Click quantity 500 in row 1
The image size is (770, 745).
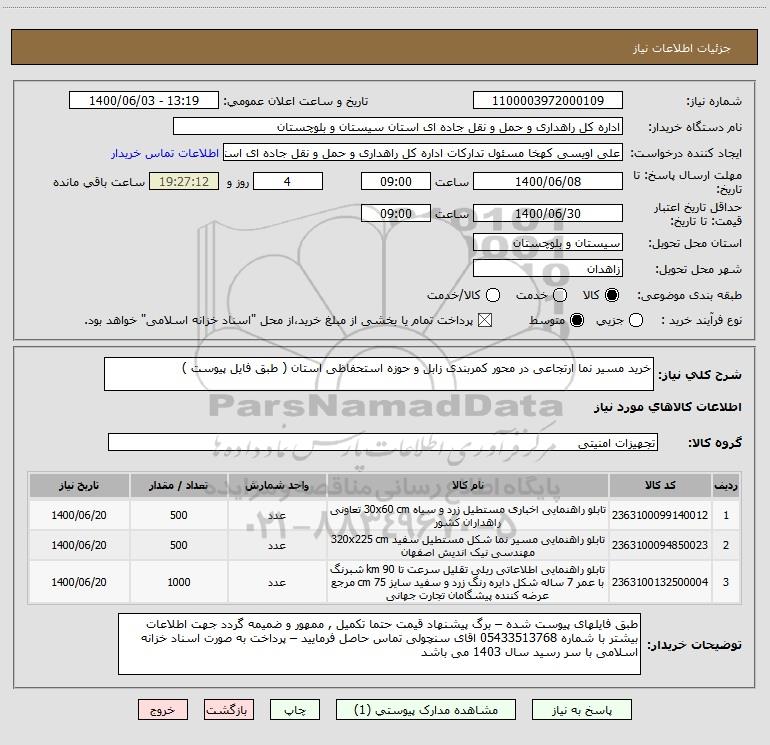pyautogui.click(x=179, y=515)
